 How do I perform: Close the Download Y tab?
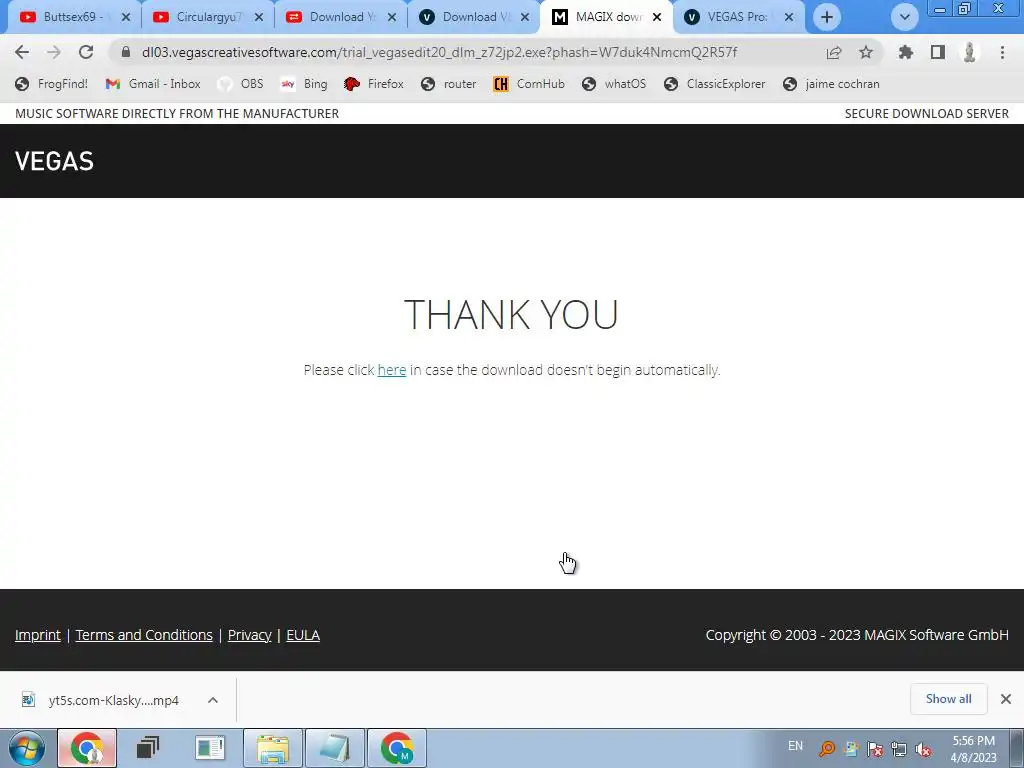coord(392,17)
